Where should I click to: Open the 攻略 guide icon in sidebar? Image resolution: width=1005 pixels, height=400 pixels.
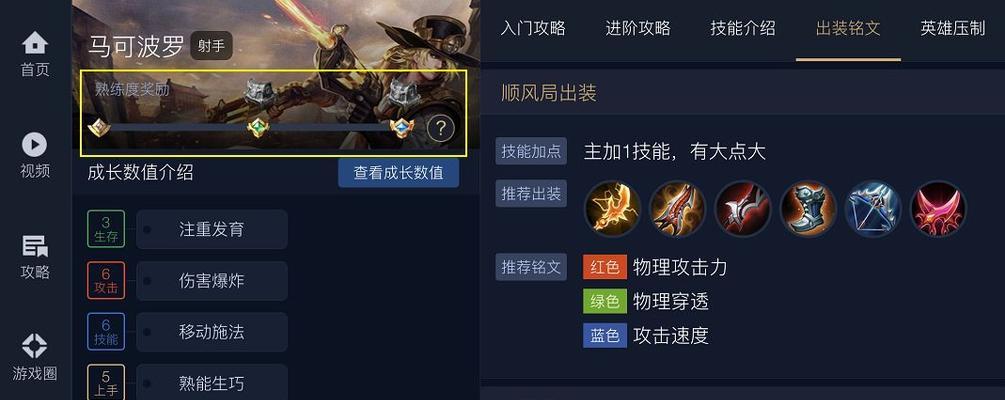(35, 246)
